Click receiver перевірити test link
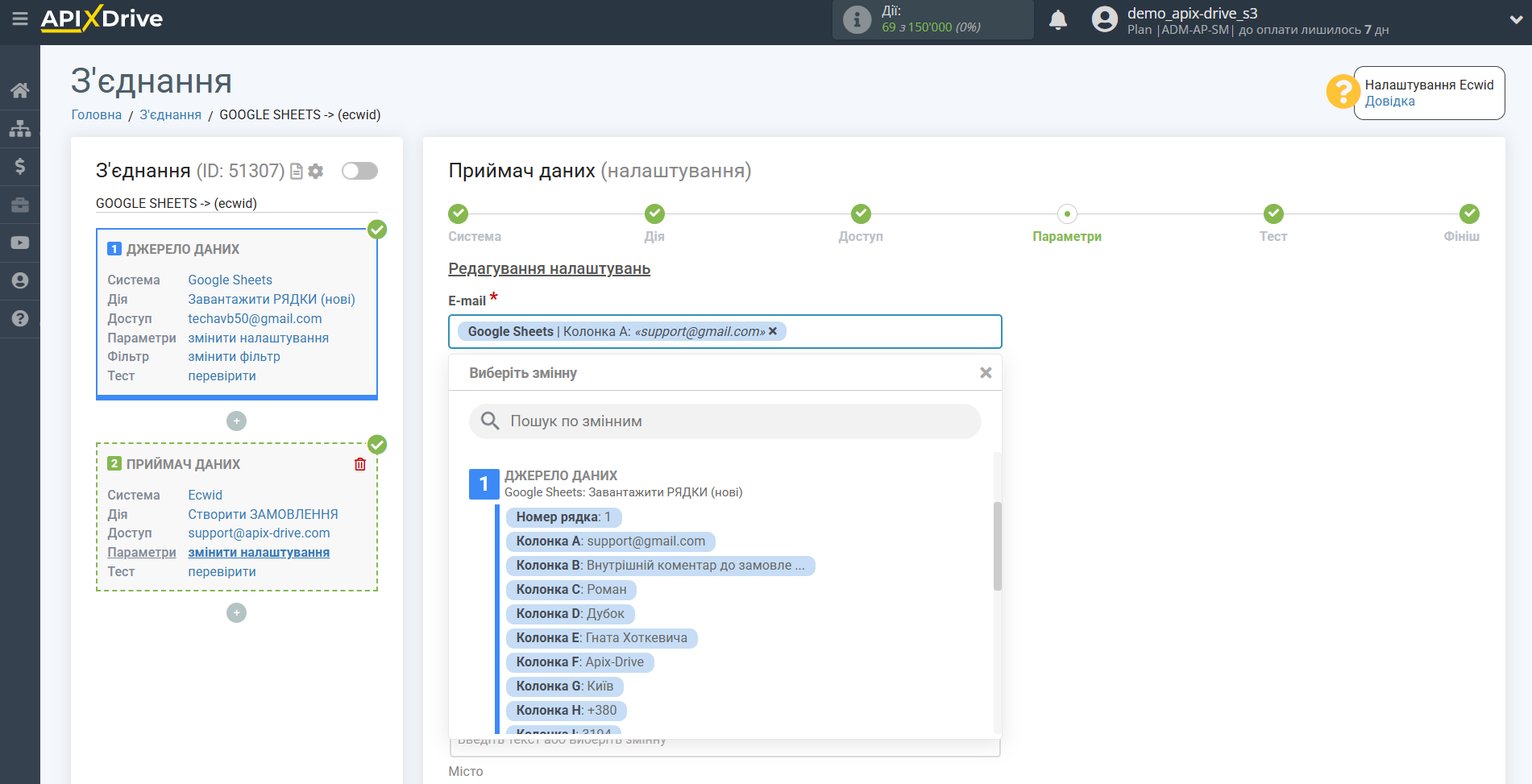Image resolution: width=1532 pixels, height=784 pixels. [222, 571]
